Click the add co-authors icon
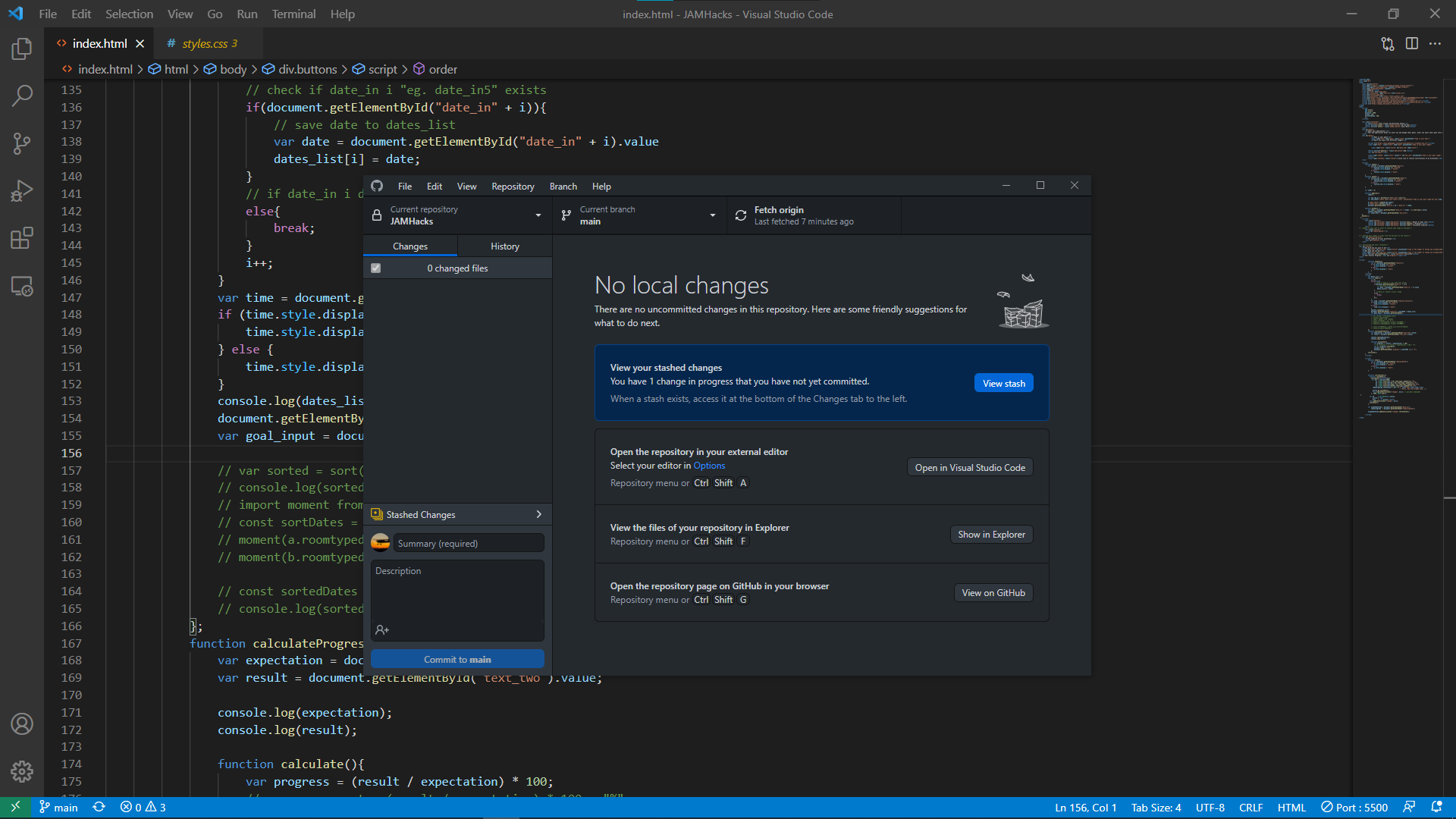Screen dimensions: 1456x819 [382, 630]
